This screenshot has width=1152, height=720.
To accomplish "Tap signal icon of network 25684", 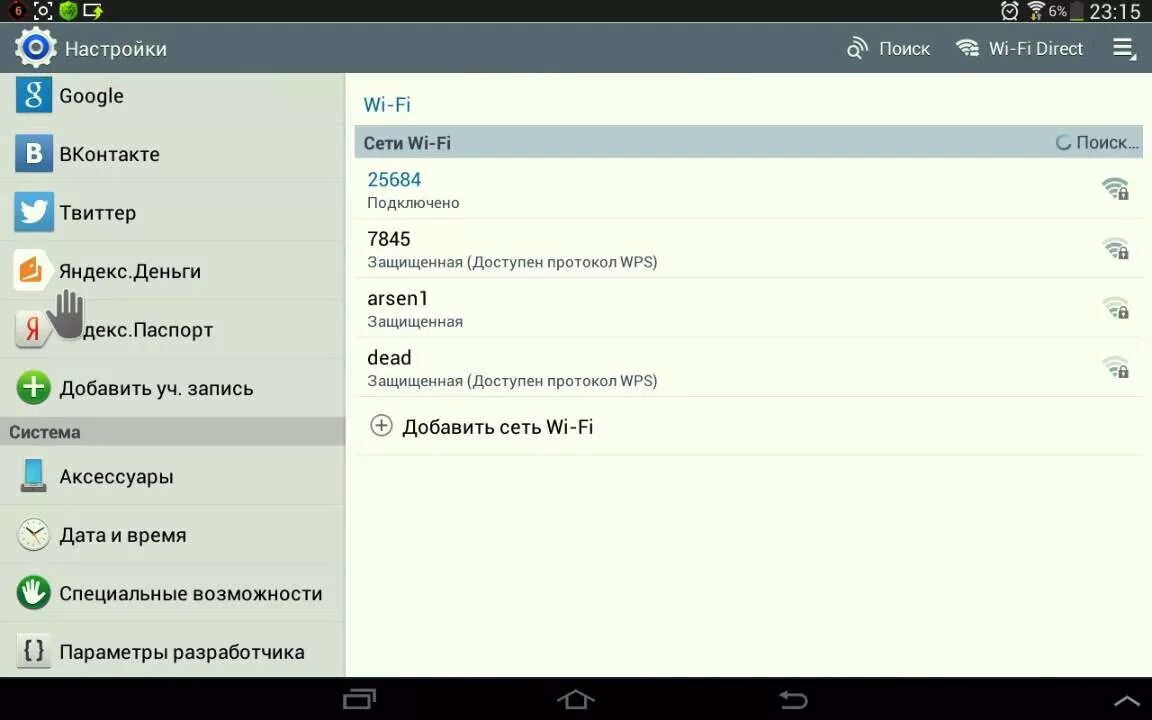I will pyautogui.click(x=1115, y=189).
